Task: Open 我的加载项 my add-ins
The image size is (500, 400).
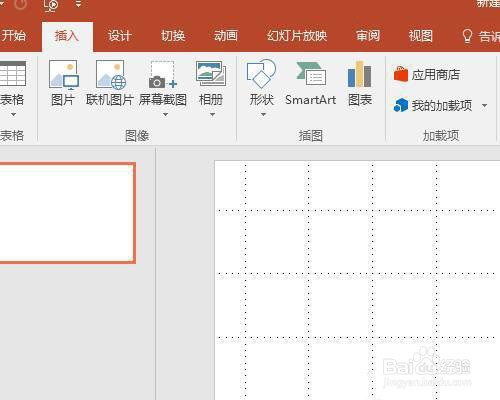Action: [x=433, y=106]
